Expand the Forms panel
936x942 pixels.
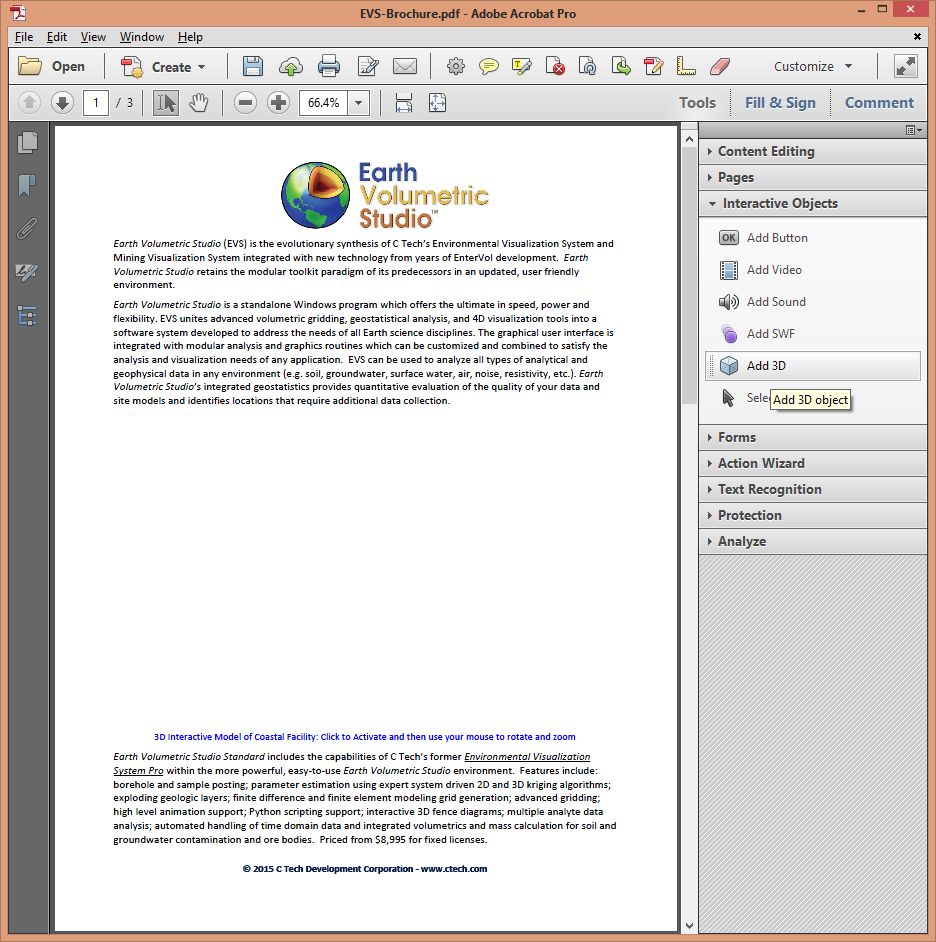coord(737,437)
